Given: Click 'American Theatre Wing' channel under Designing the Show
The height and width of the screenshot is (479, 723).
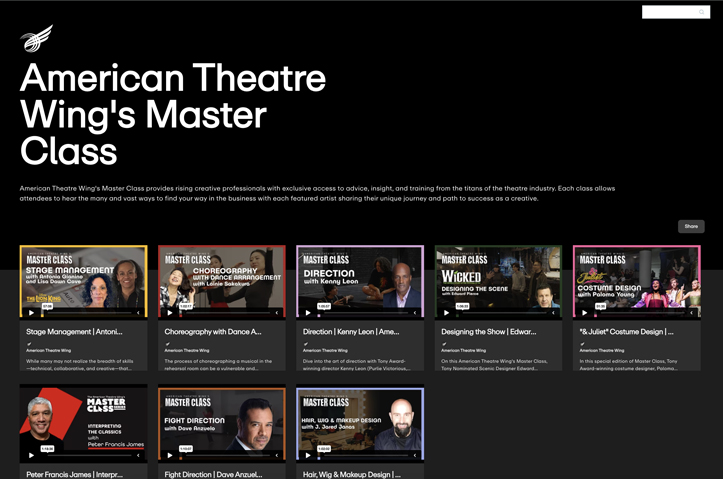Looking at the screenshot, I should (x=463, y=350).
